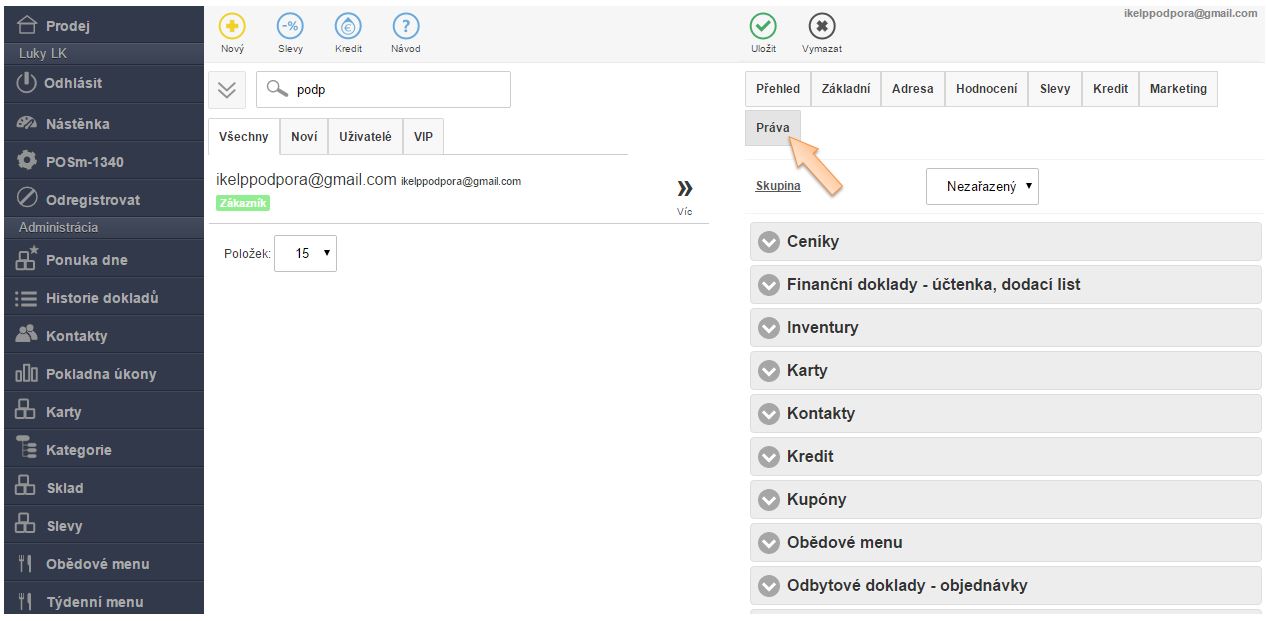Image resolution: width=1266 pixels, height=621 pixels.
Task: Expand the Ceníky permissions section
Action: tap(768, 242)
